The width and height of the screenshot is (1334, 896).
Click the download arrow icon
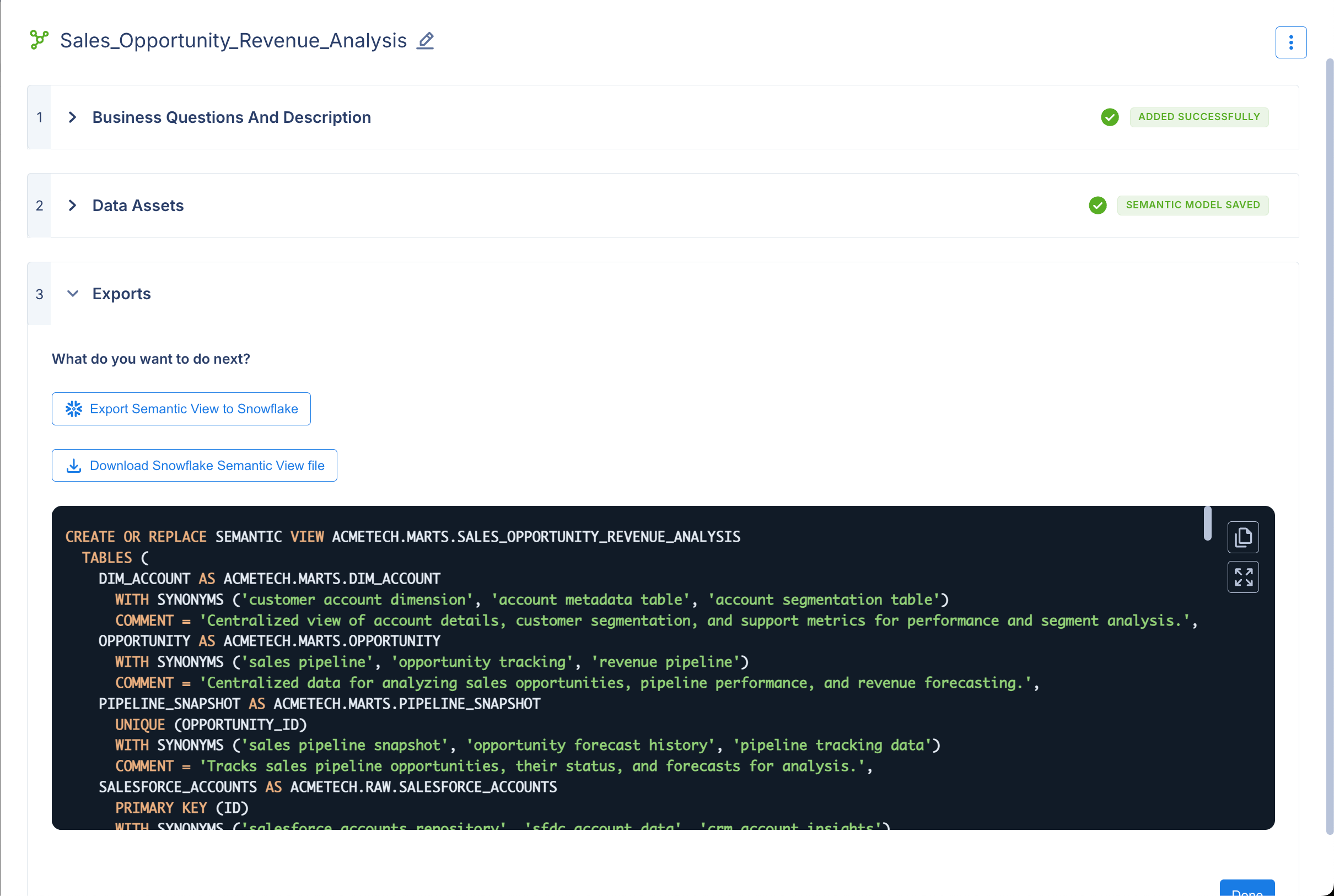[x=74, y=466]
